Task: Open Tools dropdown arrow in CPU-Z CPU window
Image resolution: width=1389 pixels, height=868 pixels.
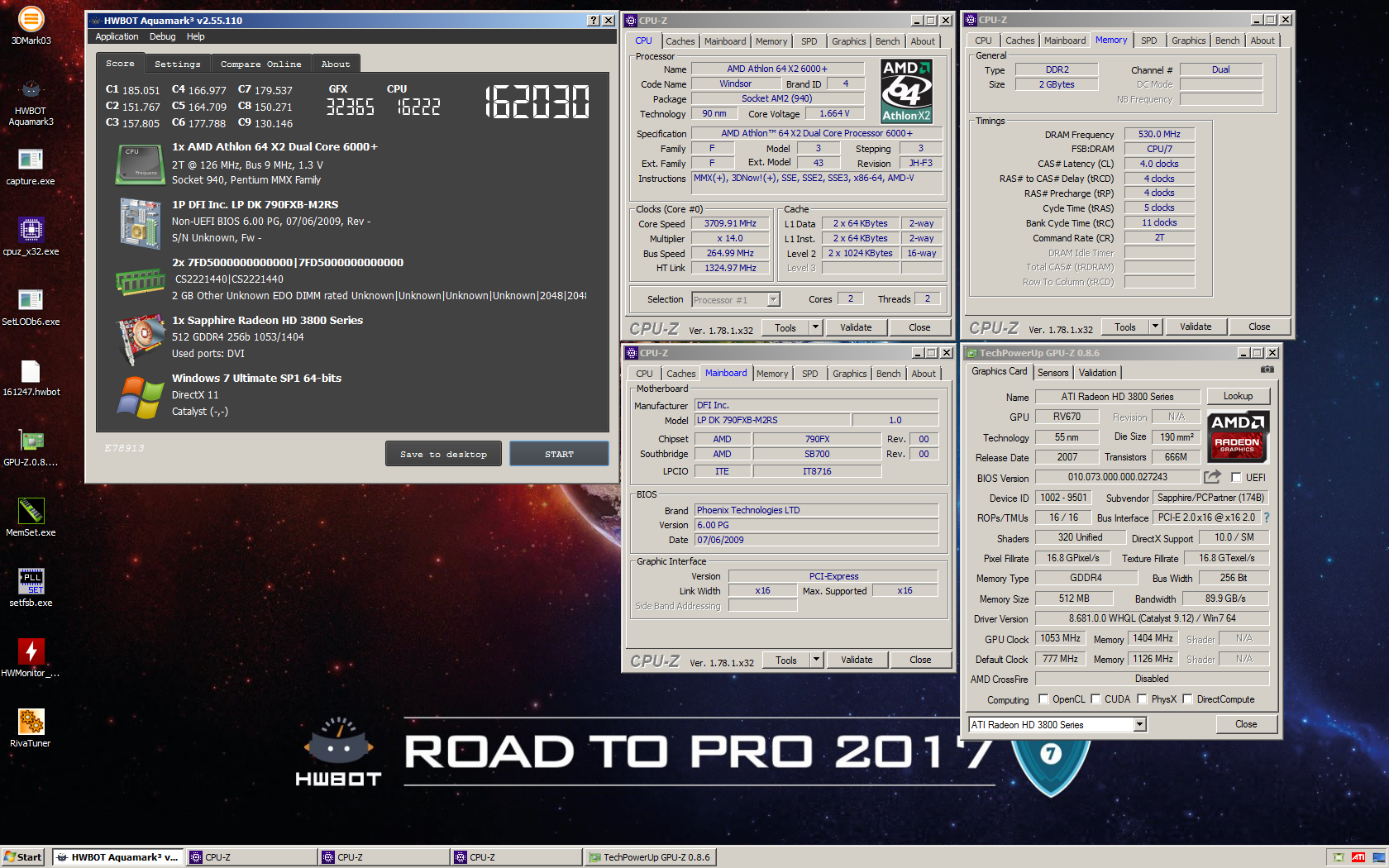Action: [815, 327]
